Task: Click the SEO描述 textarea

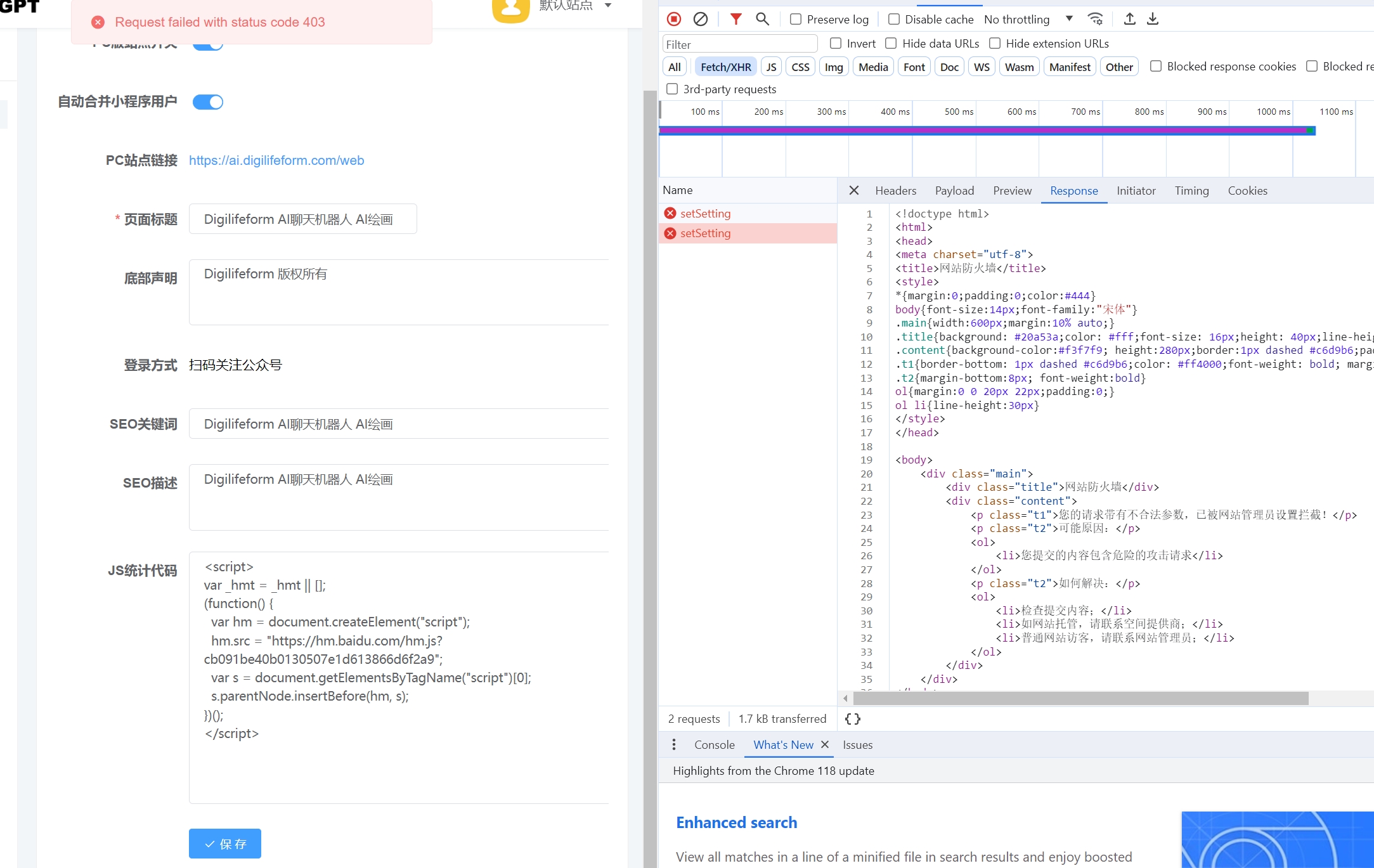Action: (399, 497)
